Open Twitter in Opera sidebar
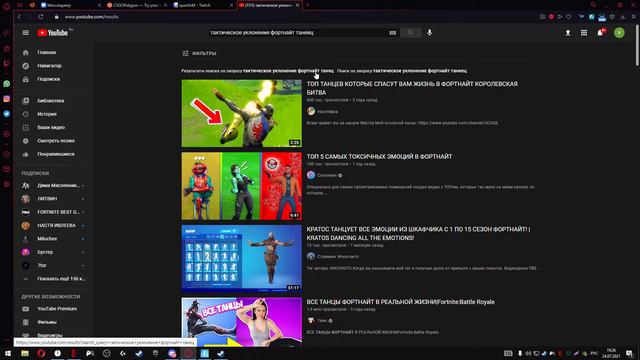The image size is (640, 360). point(7,114)
